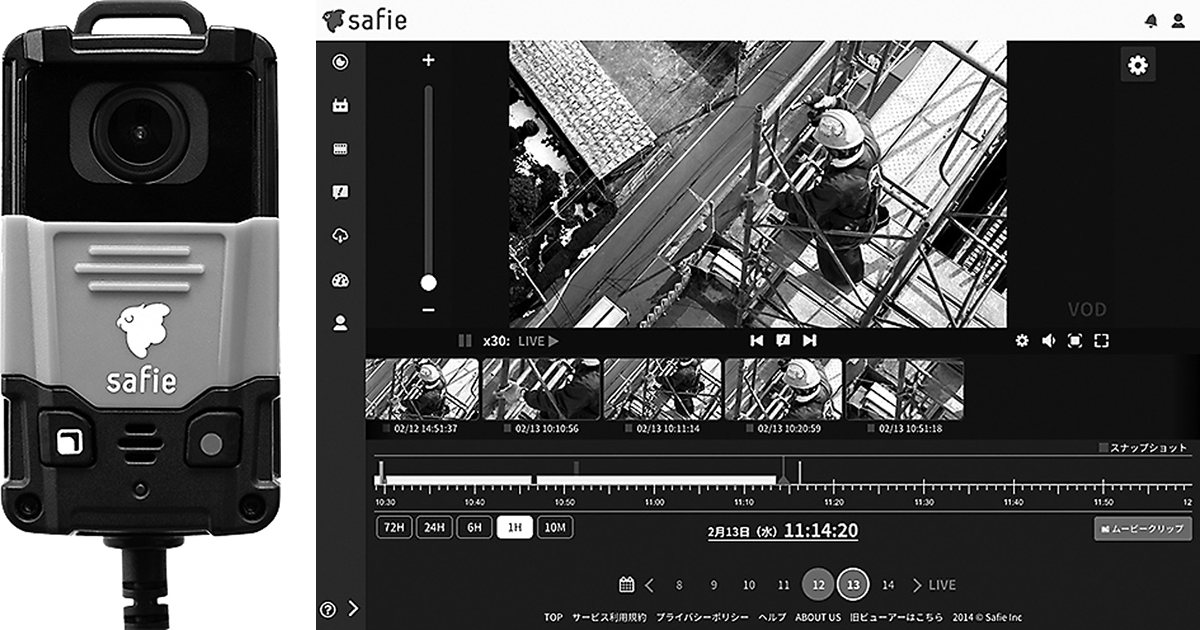Expand the sidebar with the bottom chevron
Screen dimensions: 1200x630
353,608
